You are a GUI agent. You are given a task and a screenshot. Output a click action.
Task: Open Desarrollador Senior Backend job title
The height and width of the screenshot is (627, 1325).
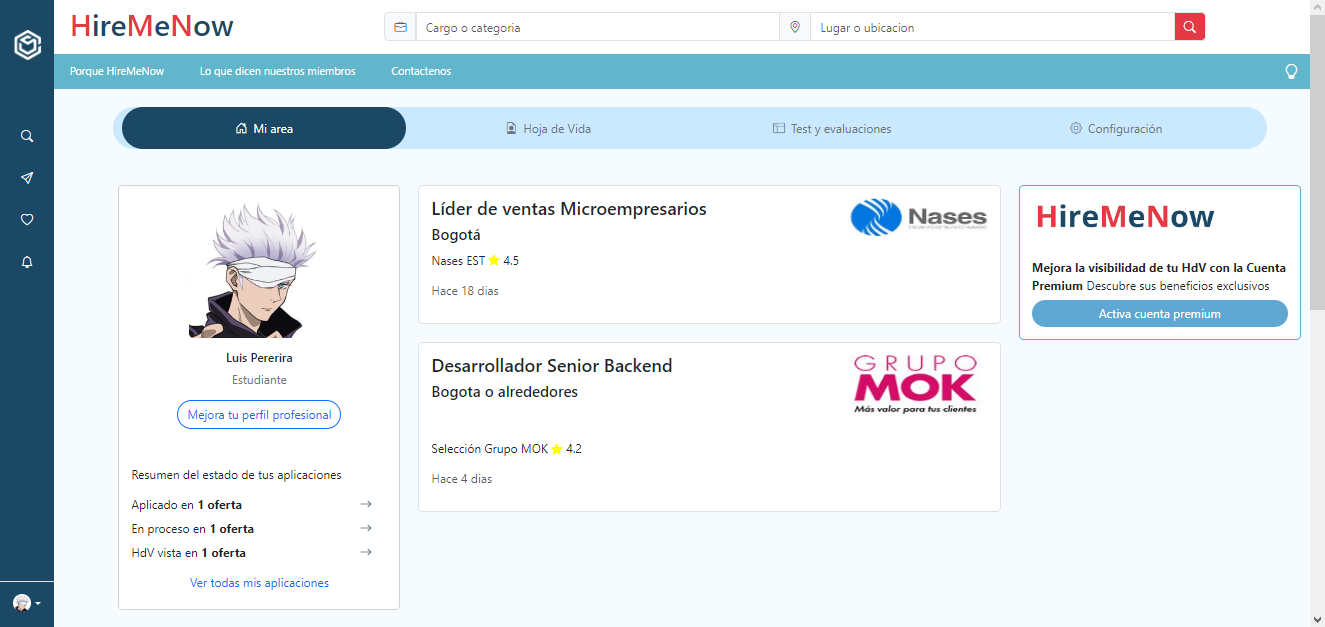pos(552,366)
